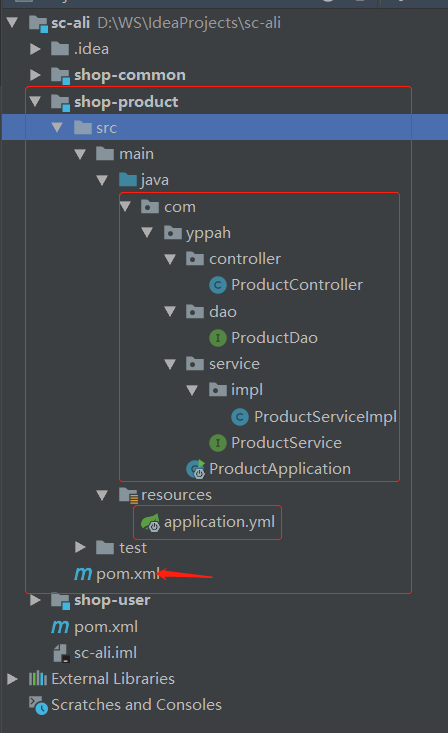Click the shop-user module folder icon
Viewport: 448px width, 733px height.
tap(60, 601)
